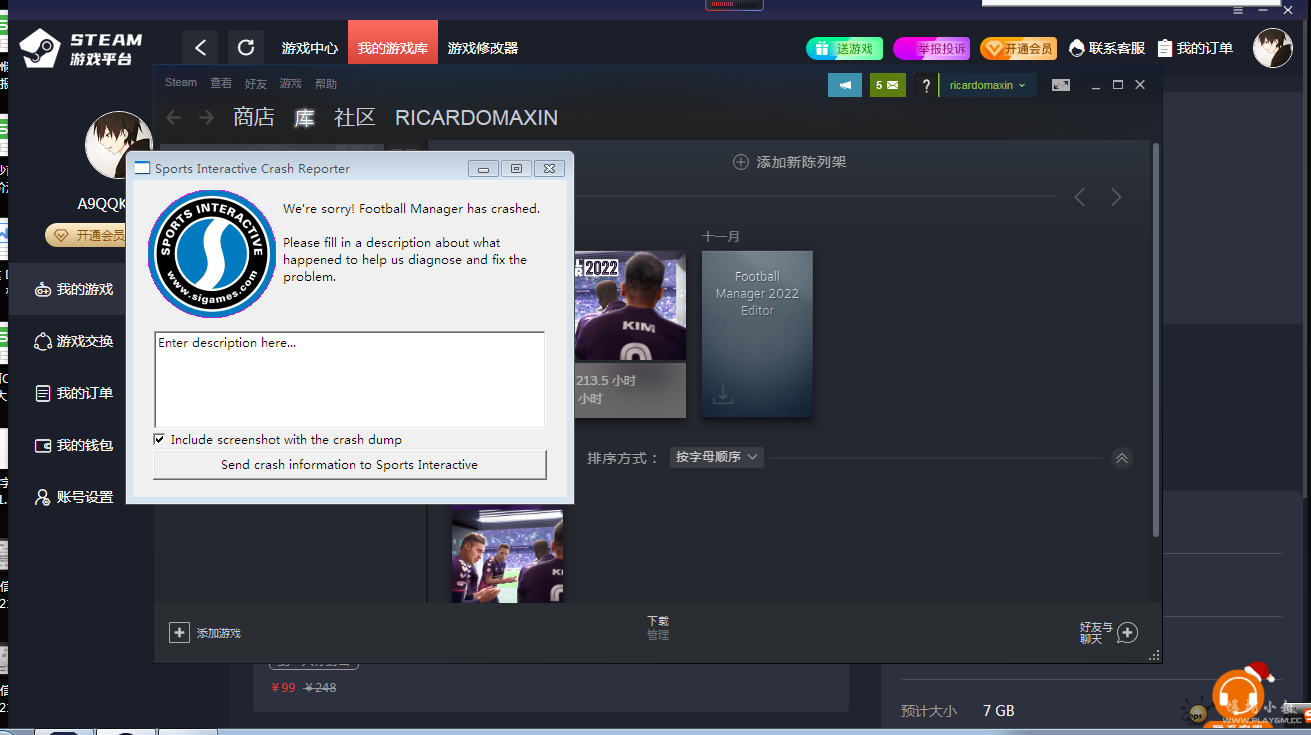Click the Steam library vertical scrollbar

coord(1157,339)
